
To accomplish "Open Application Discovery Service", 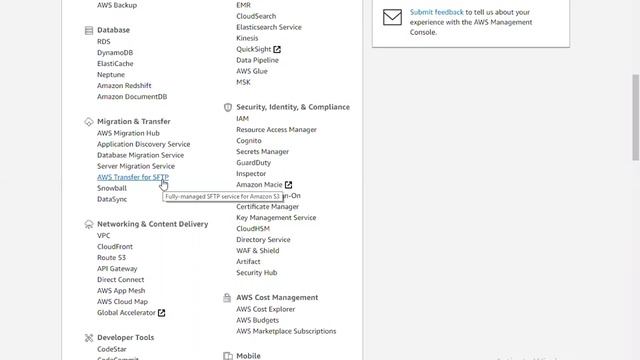I will tap(144, 144).
